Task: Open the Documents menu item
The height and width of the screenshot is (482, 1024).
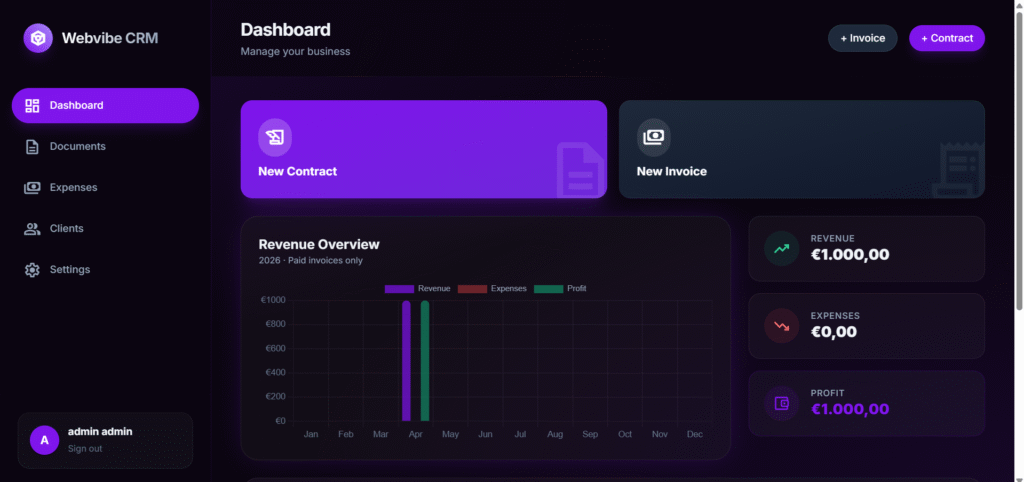Action: [77, 147]
